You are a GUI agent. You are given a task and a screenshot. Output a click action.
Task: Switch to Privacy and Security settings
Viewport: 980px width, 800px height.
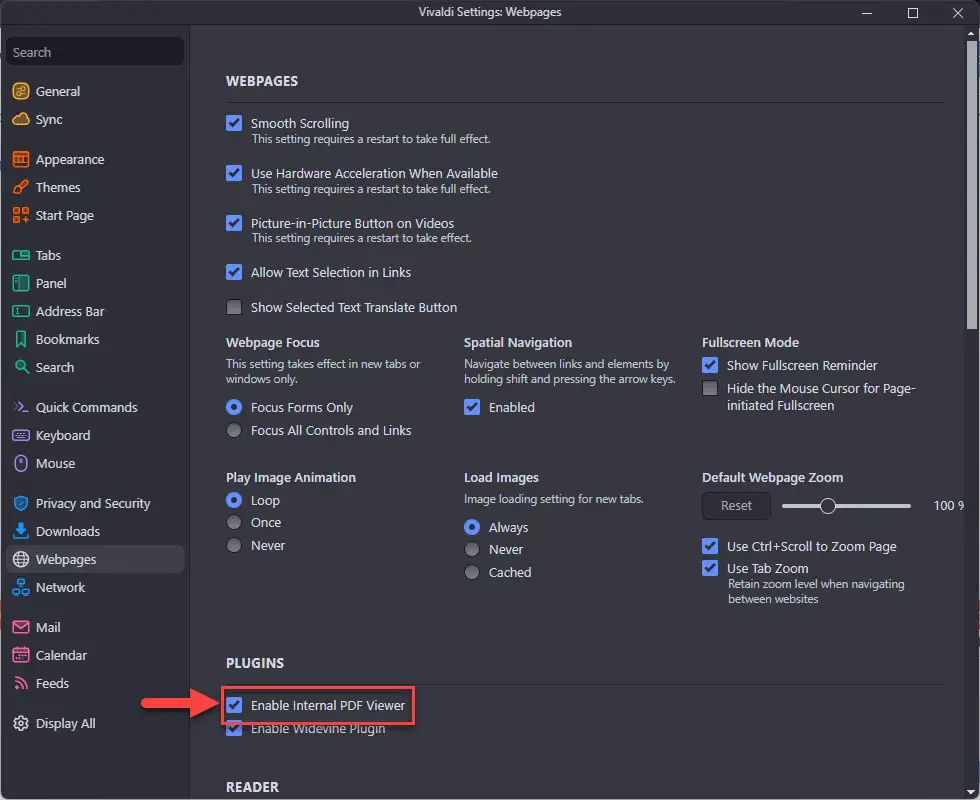click(95, 503)
